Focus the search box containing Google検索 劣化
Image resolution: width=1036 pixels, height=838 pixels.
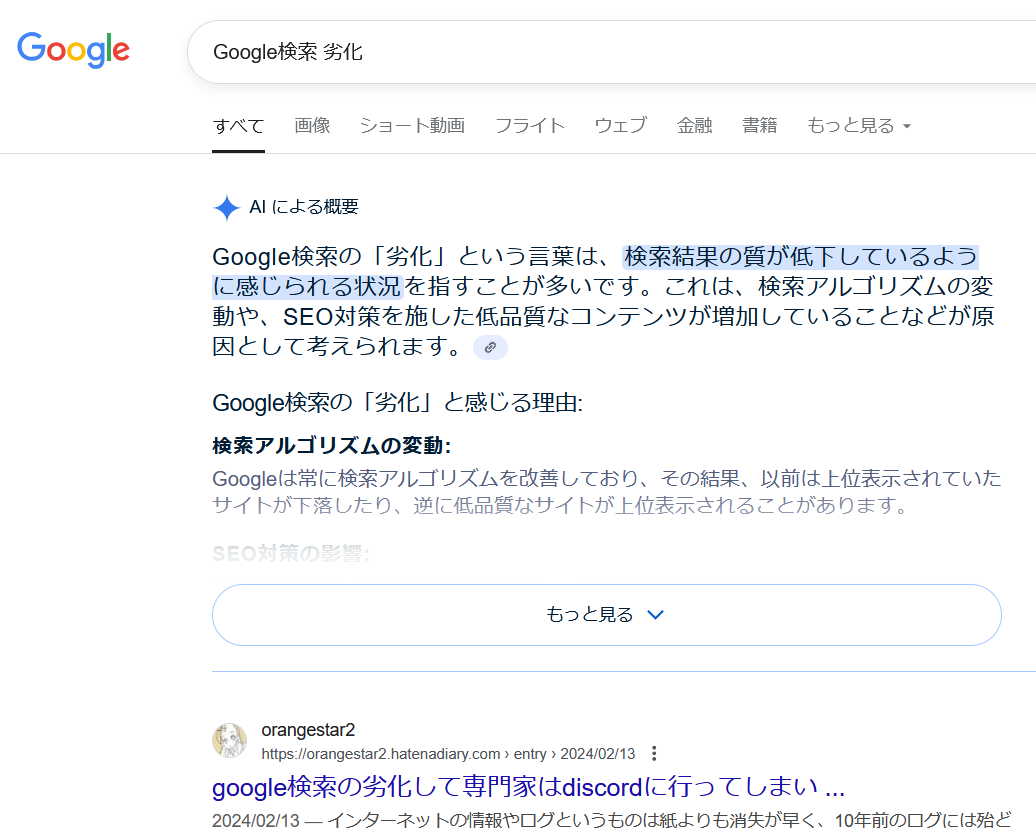click(x=611, y=52)
